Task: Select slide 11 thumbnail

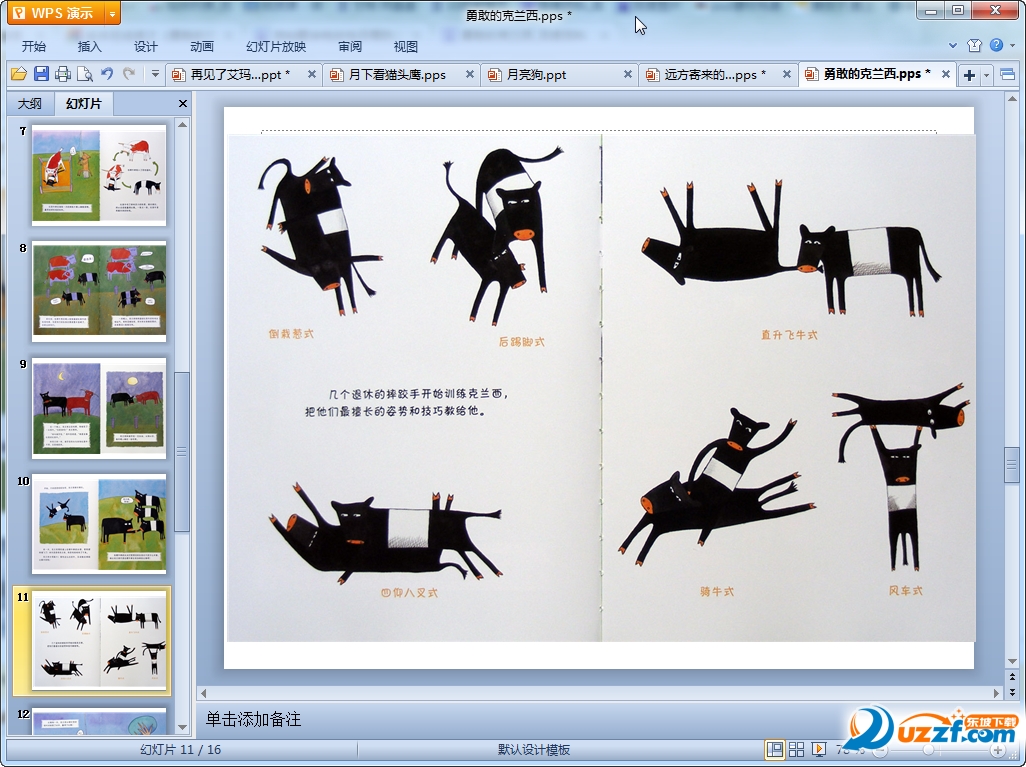Action: [x=99, y=641]
